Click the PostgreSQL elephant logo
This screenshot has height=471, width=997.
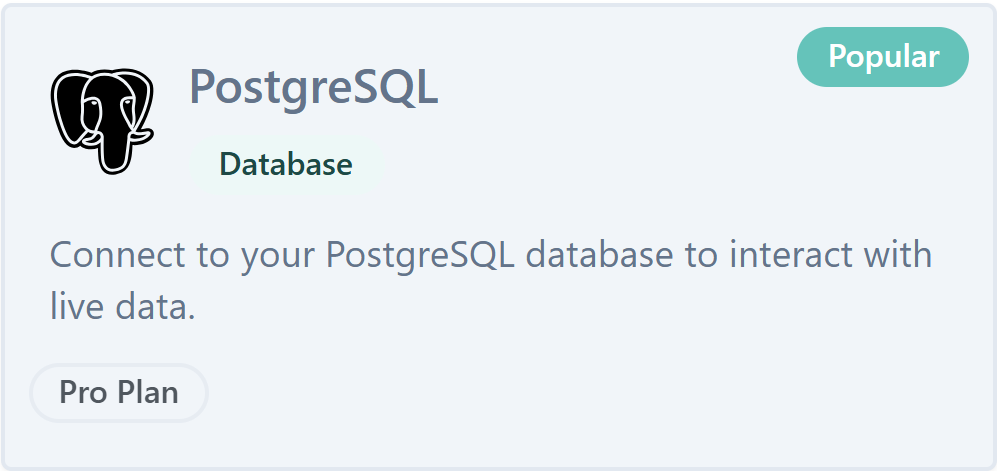(101, 121)
